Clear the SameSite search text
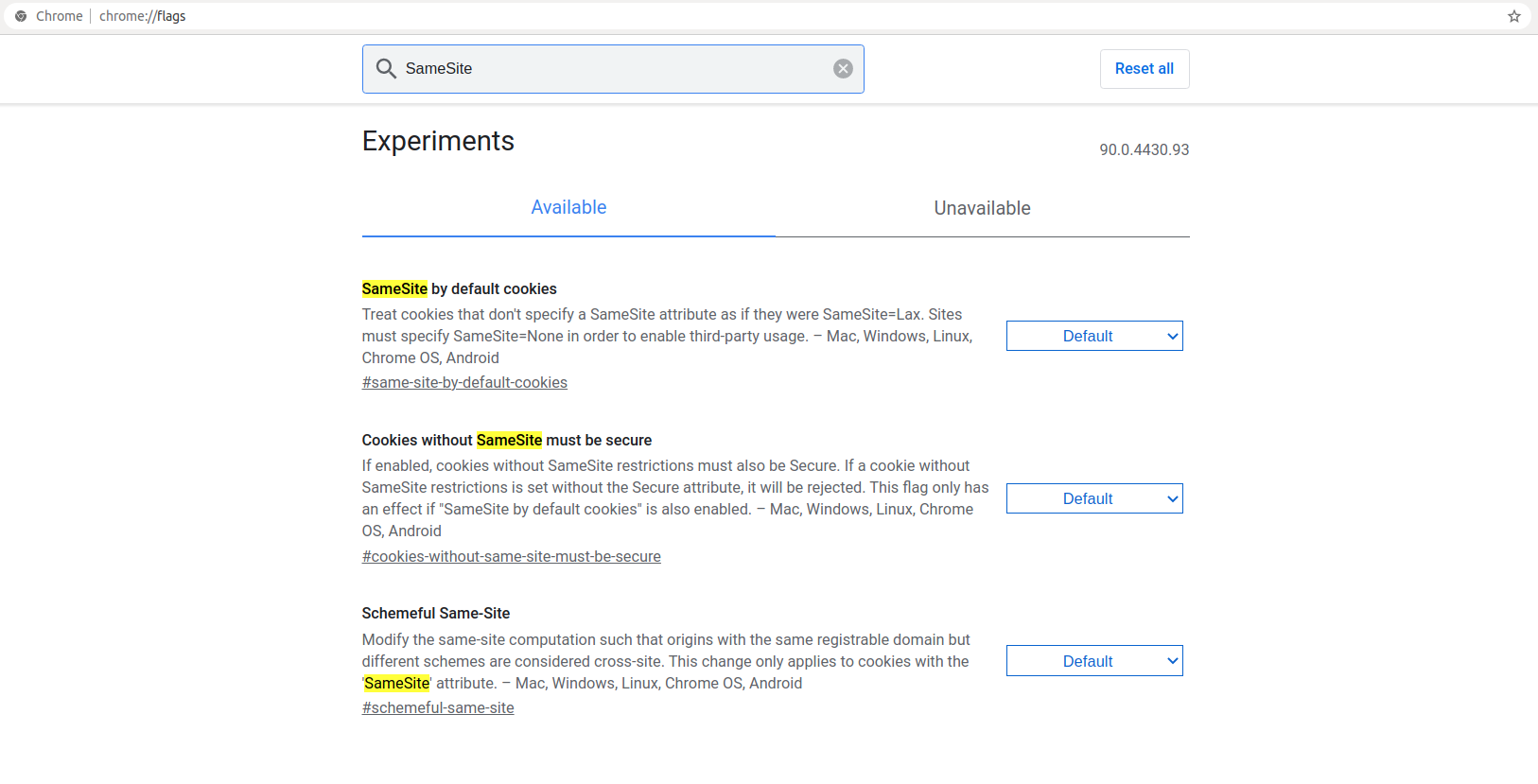The width and height of the screenshot is (1538, 784). pos(843,68)
